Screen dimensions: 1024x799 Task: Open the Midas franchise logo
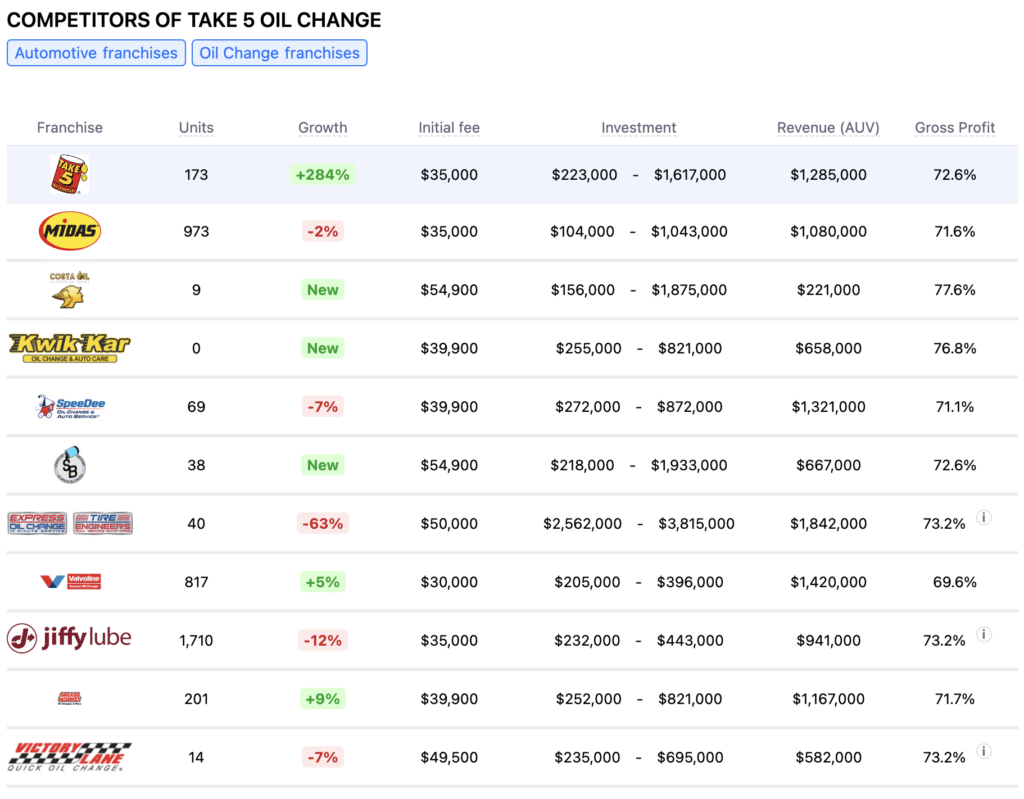[70, 231]
